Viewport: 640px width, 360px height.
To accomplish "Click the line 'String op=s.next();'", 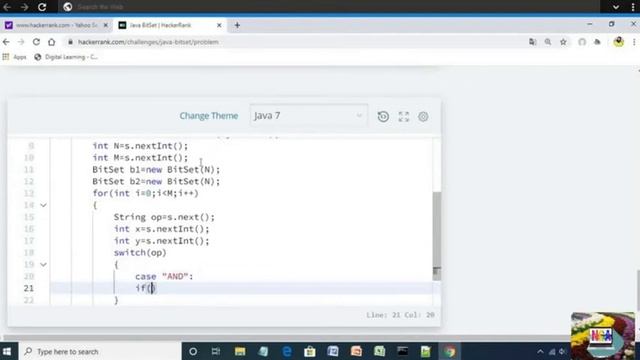I will pyautogui.click(x=164, y=217).
